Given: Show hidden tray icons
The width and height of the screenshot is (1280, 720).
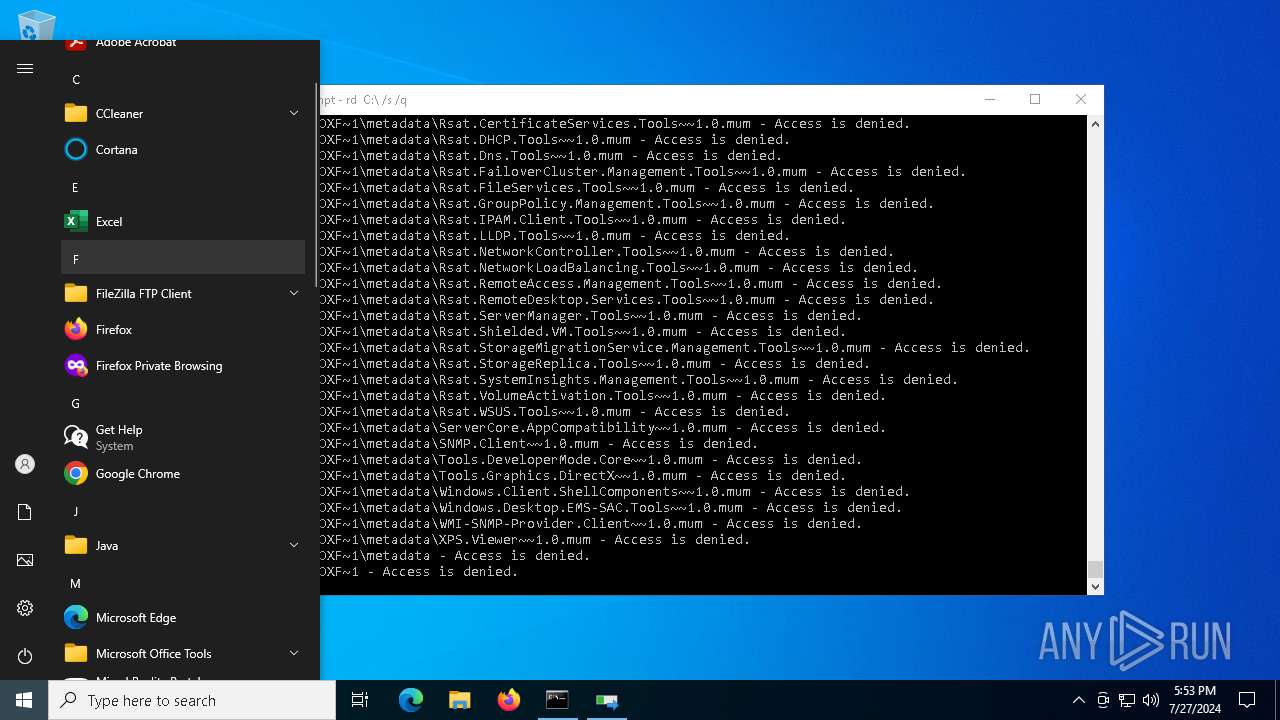Looking at the screenshot, I should [1078, 700].
